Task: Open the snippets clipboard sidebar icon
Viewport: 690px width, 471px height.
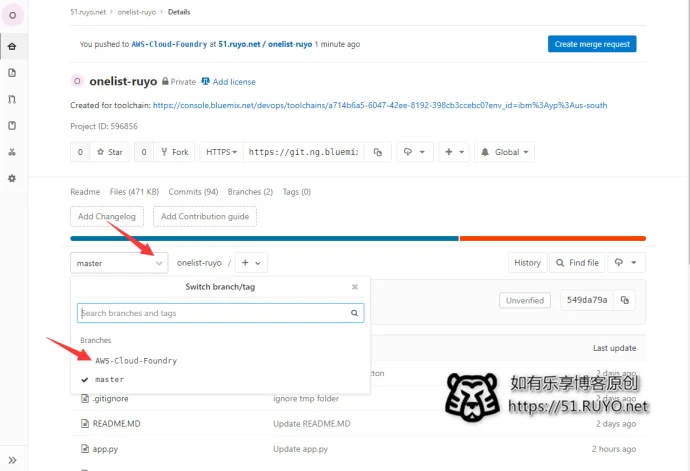Action: pos(12,125)
